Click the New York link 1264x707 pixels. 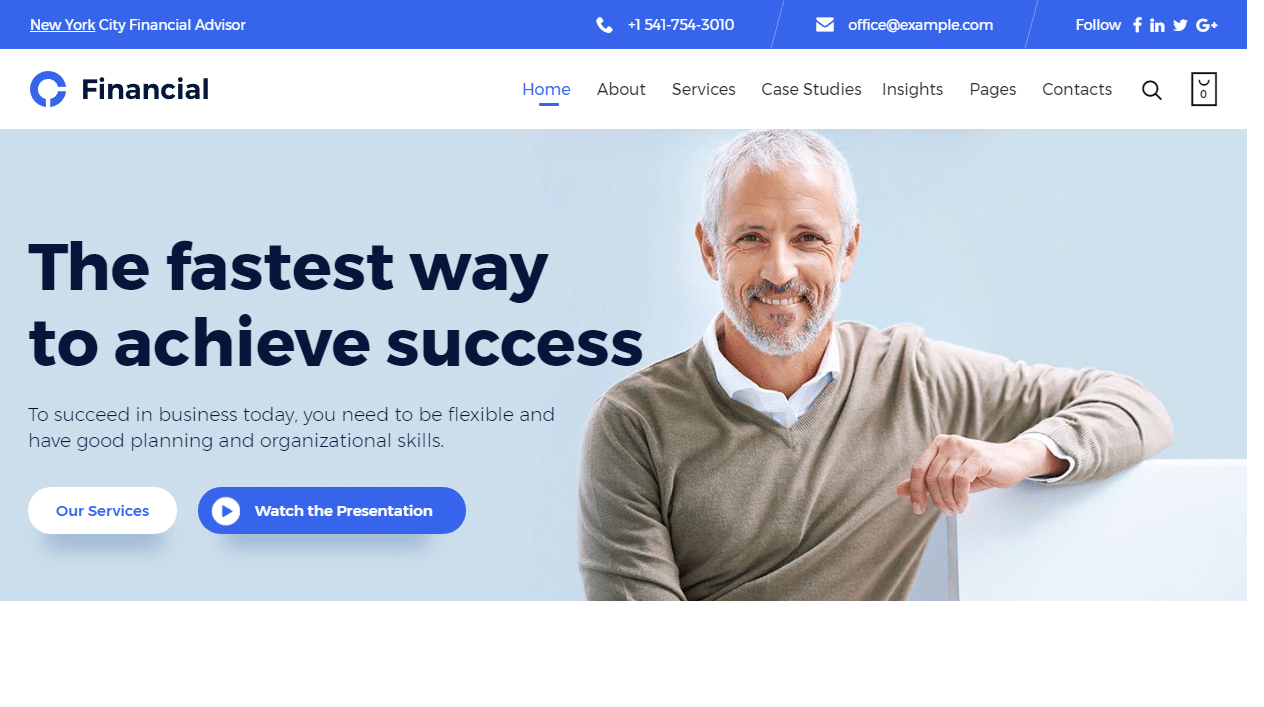click(63, 25)
